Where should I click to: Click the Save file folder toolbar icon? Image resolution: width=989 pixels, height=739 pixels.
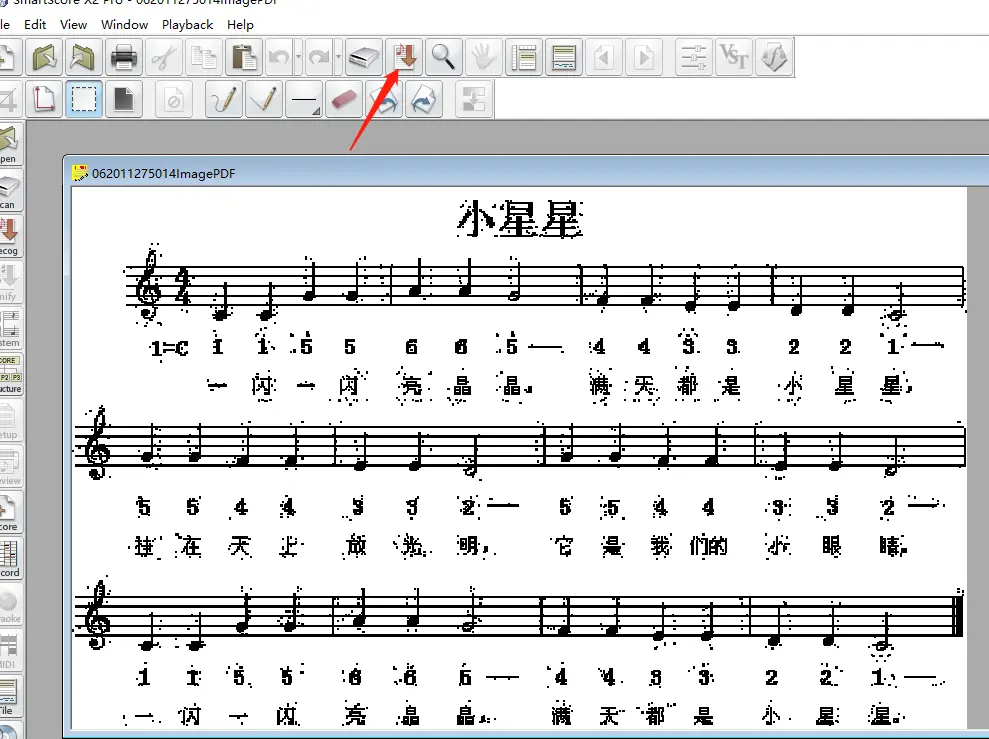(x=83, y=57)
